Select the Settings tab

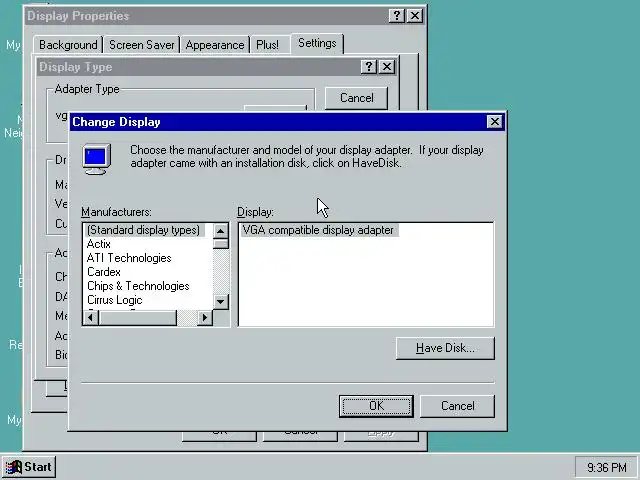[x=317, y=43]
